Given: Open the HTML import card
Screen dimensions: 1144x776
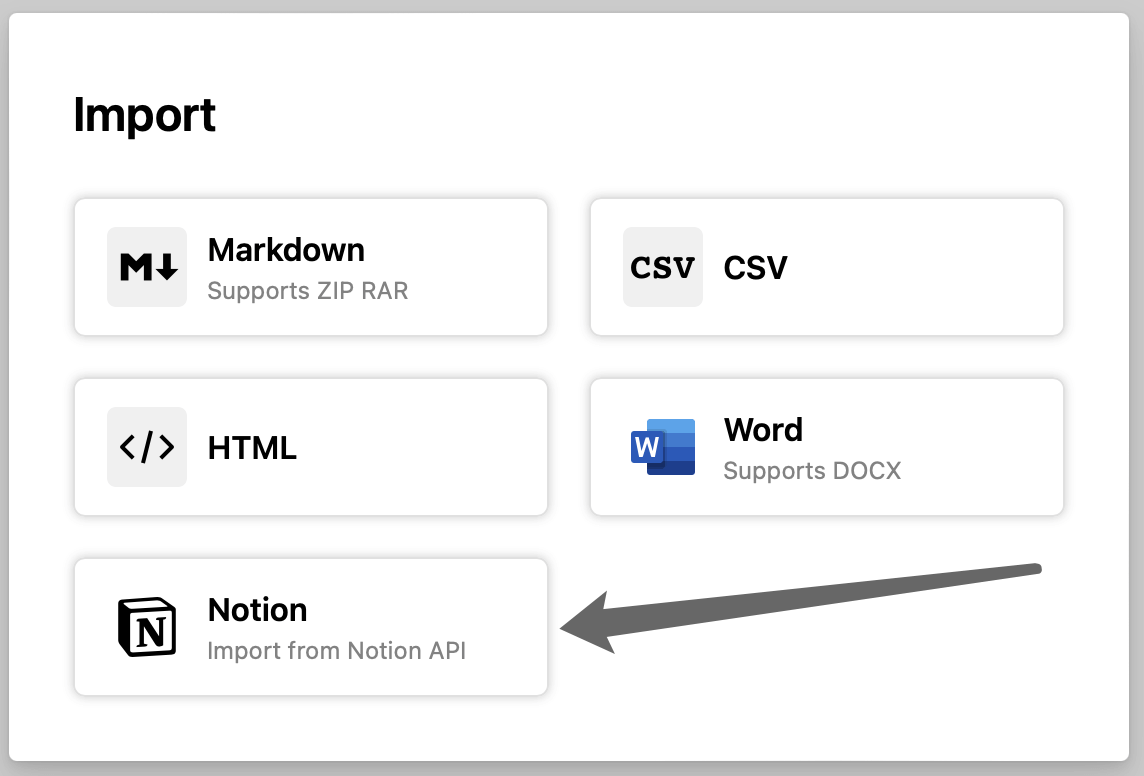Looking at the screenshot, I should tap(310, 447).
